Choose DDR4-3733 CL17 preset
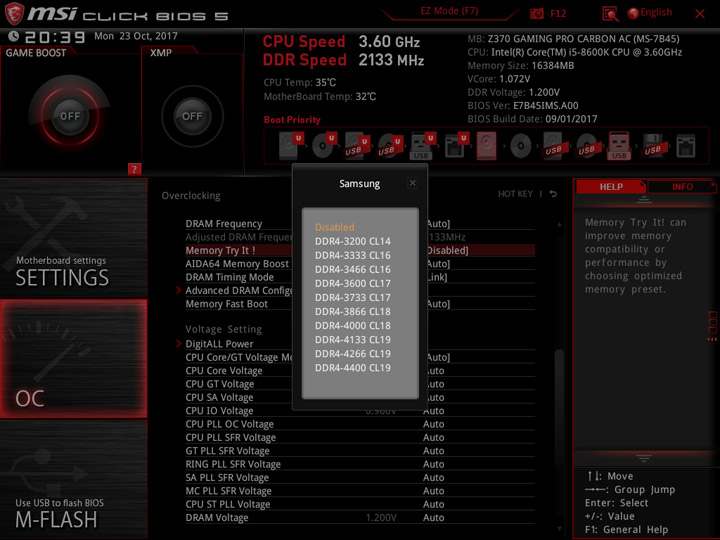The height and width of the screenshot is (540, 720). point(353,298)
